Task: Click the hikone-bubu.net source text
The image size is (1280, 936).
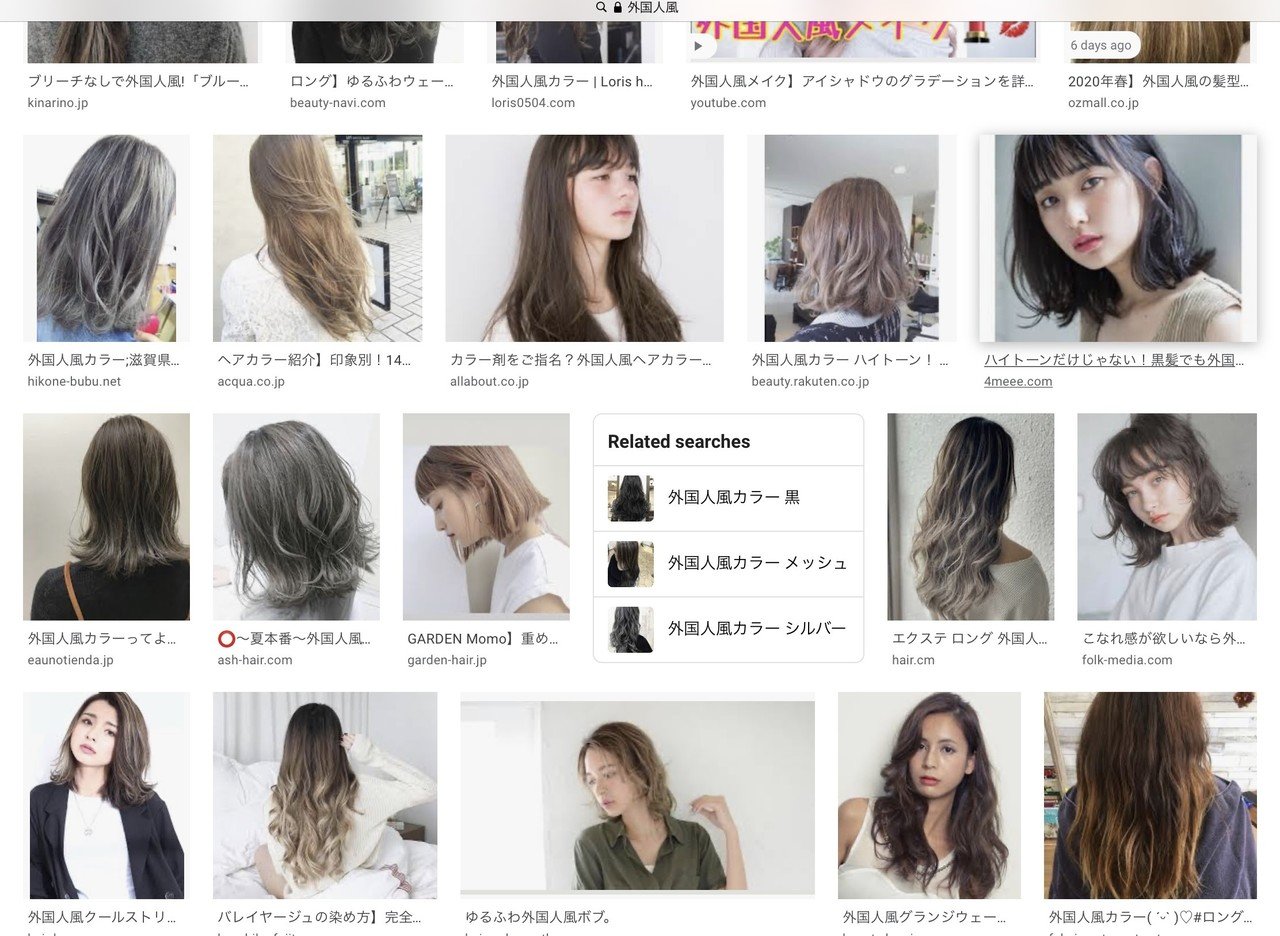Action: click(74, 381)
